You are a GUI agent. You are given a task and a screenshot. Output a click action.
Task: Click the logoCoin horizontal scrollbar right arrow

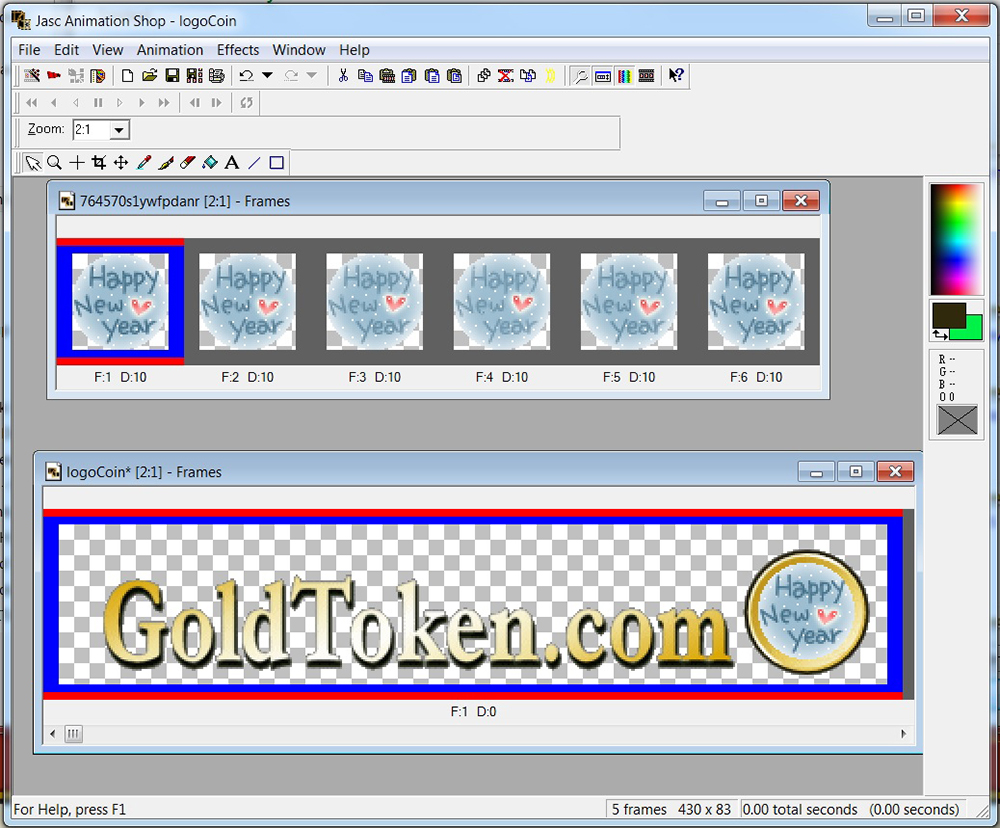[904, 734]
